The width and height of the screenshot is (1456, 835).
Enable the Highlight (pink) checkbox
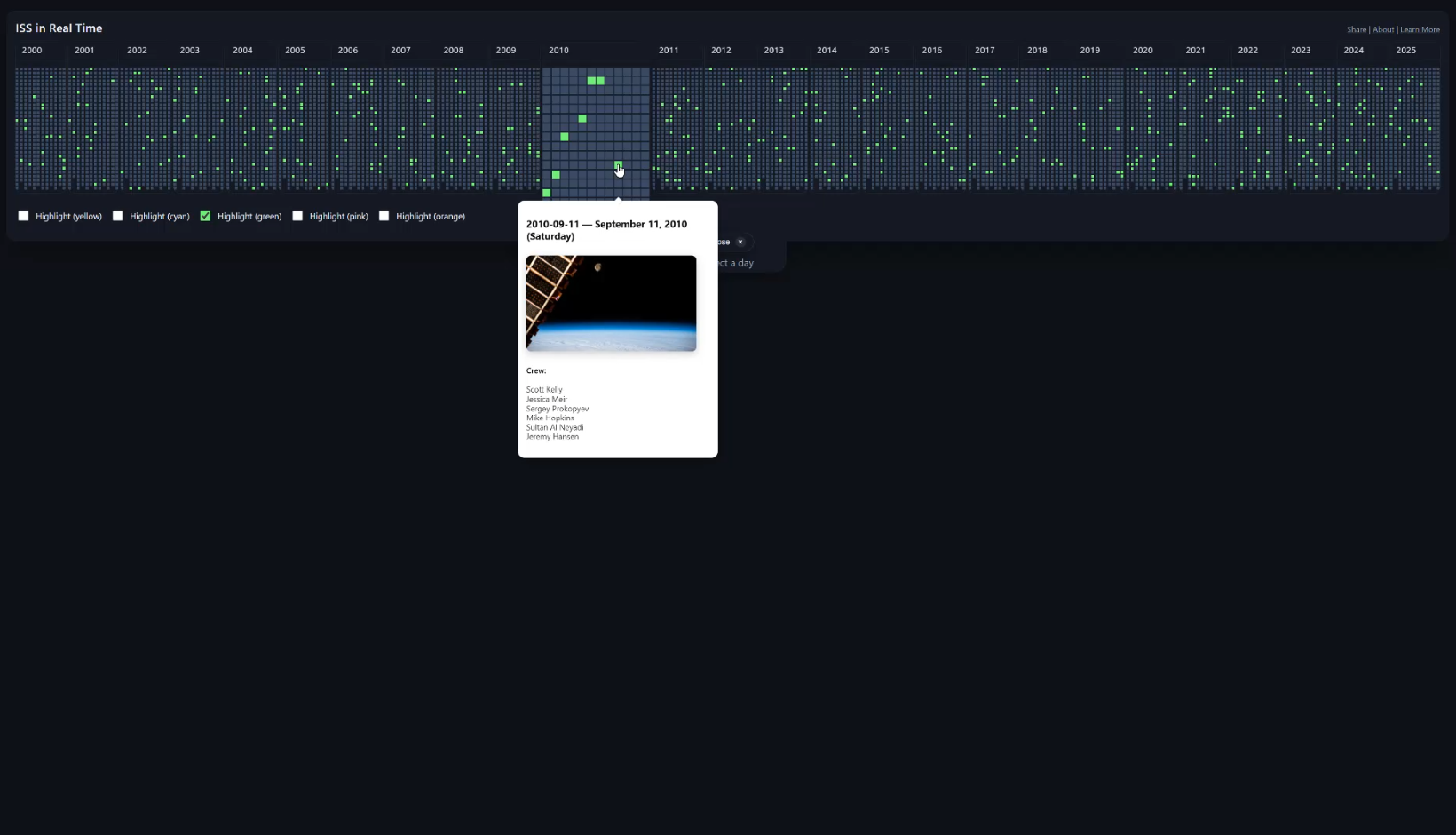(x=297, y=216)
